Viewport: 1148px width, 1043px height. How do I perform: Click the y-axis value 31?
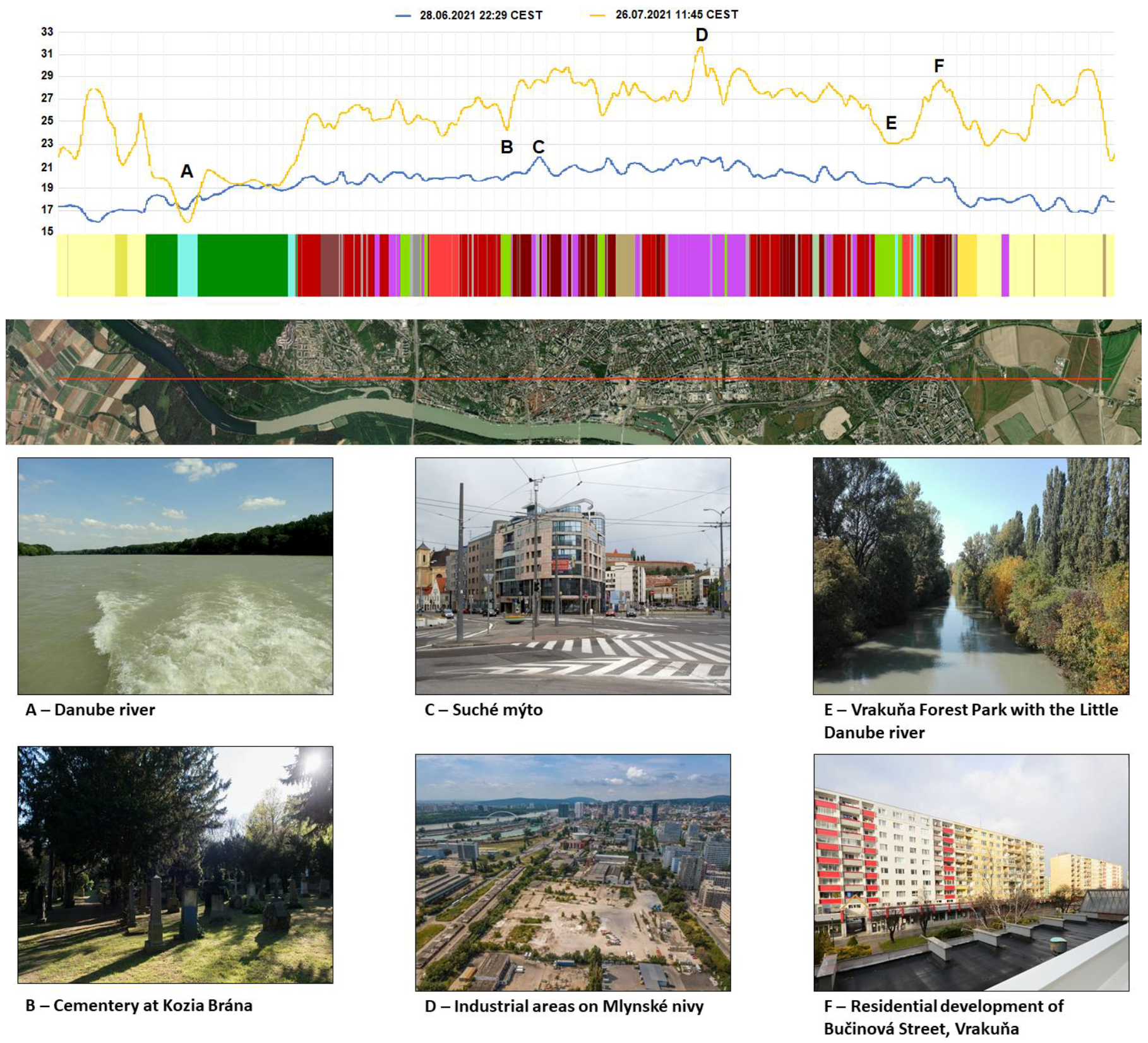[47, 54]
